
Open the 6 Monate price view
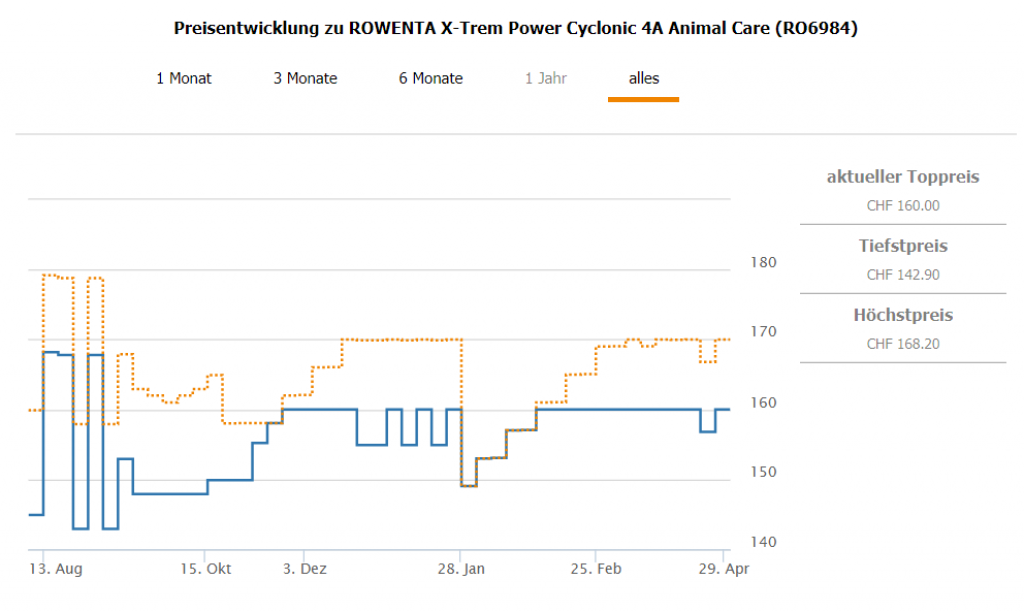tap(430, 78)
